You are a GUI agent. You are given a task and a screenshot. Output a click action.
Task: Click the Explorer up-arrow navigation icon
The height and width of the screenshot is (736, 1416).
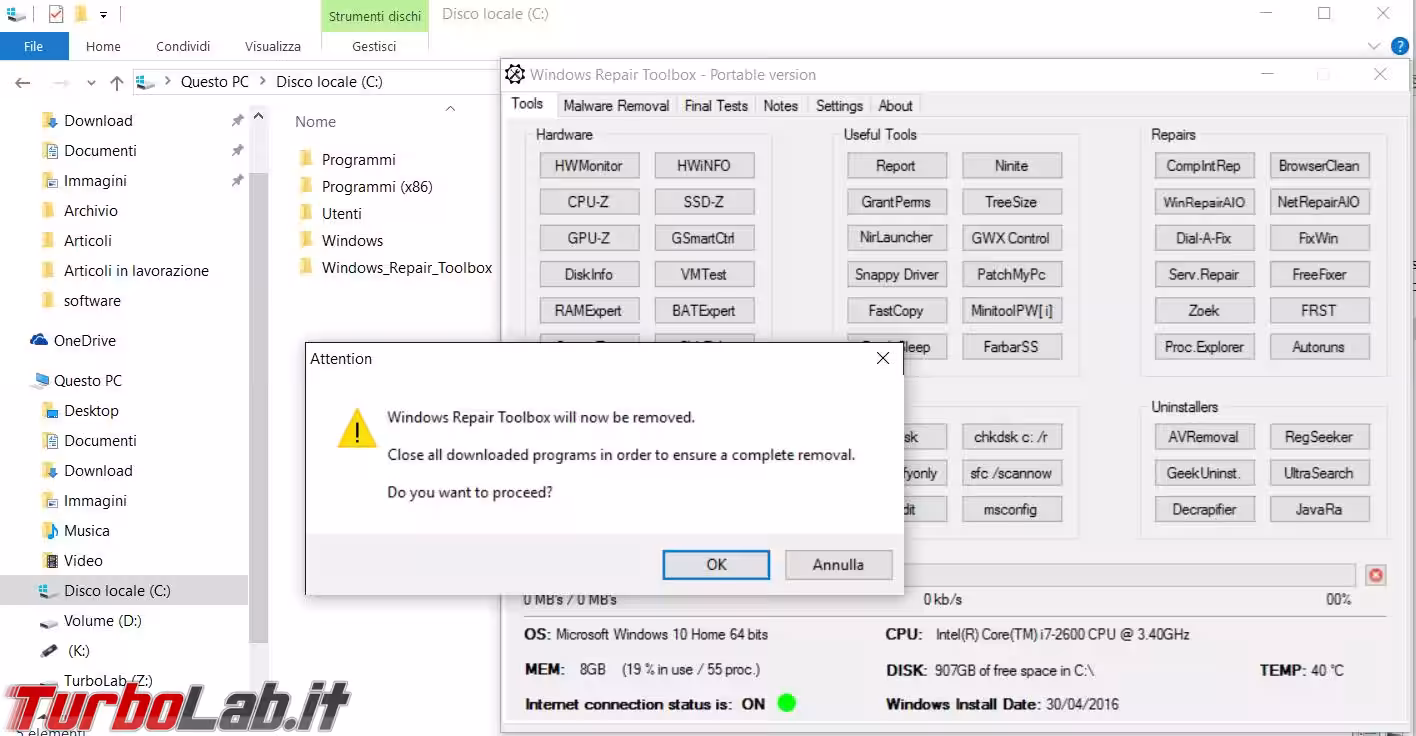pyautogui.click(x=117, y=83)
